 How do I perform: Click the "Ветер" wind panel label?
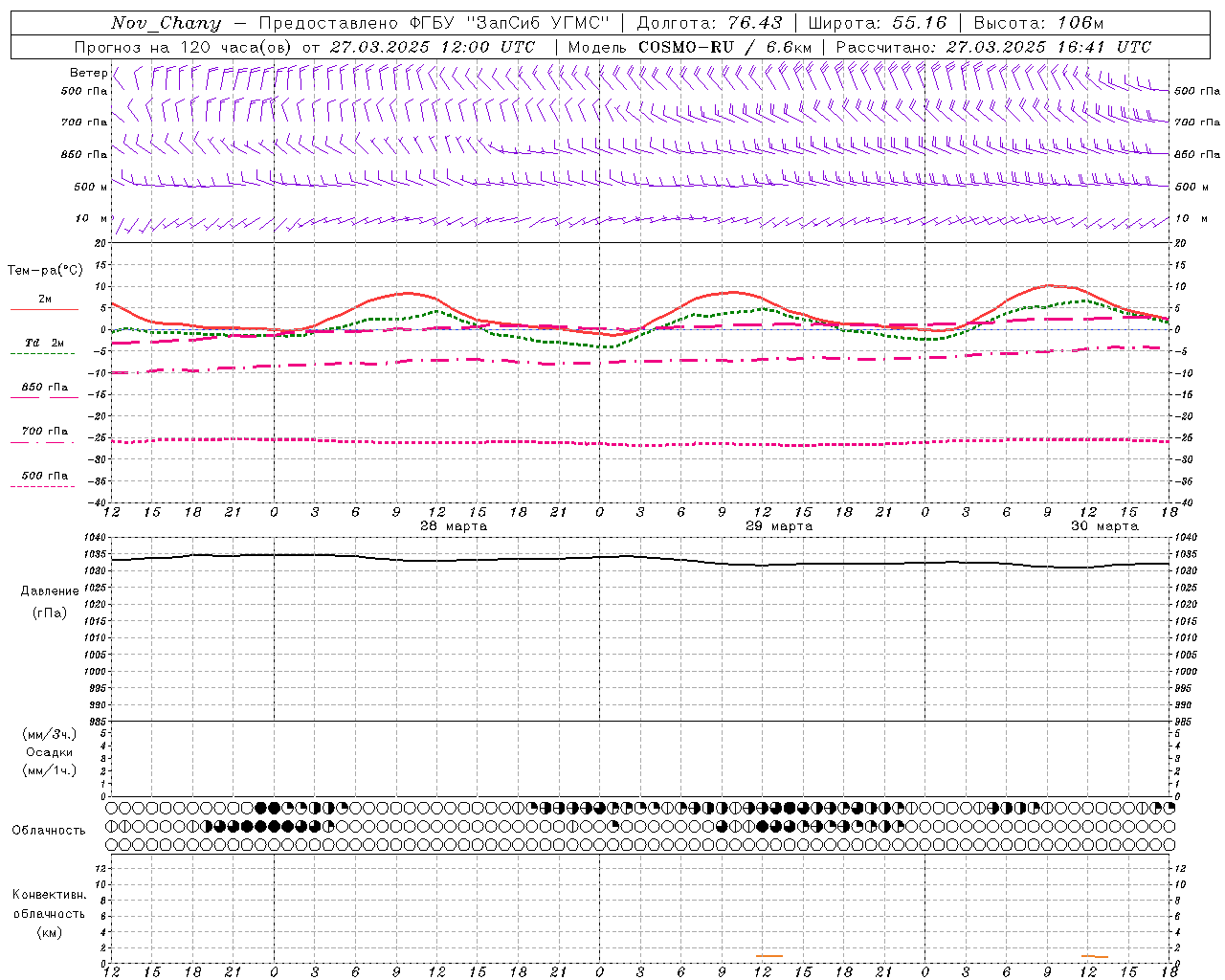[88, 73]
